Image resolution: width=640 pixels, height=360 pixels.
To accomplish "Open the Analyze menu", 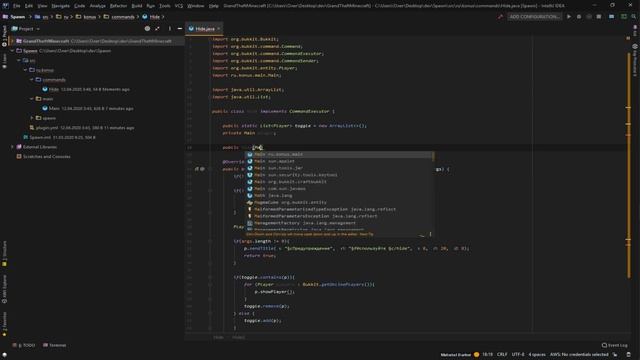I will coord(97,6).
